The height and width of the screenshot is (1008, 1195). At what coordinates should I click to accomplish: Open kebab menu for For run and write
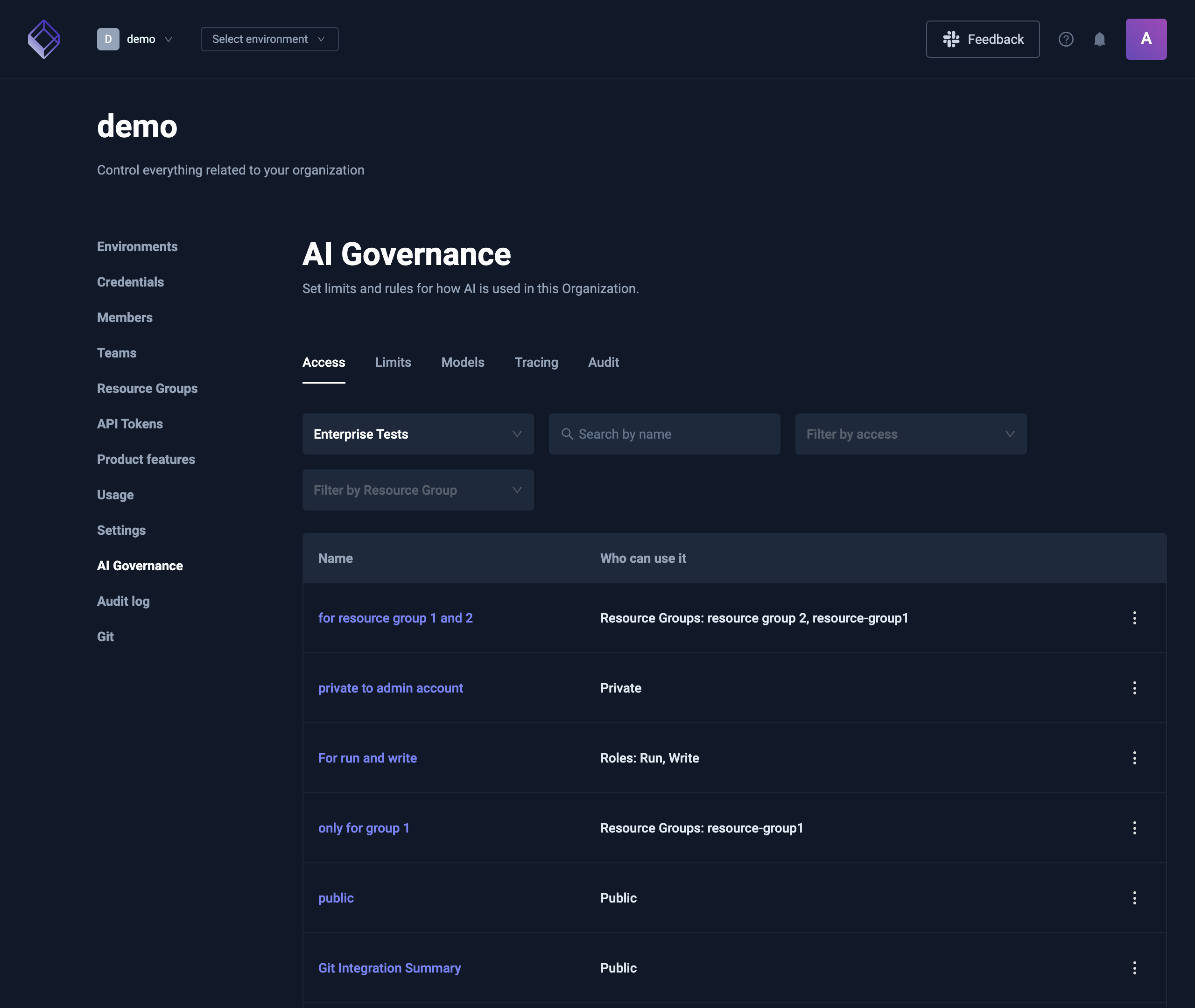(1134, 758)
